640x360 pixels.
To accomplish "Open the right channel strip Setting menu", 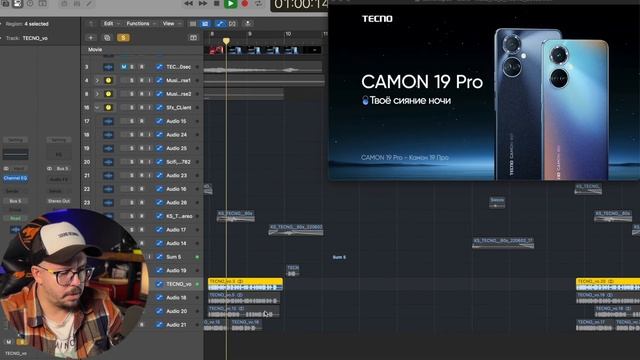I will pos(58,140).
